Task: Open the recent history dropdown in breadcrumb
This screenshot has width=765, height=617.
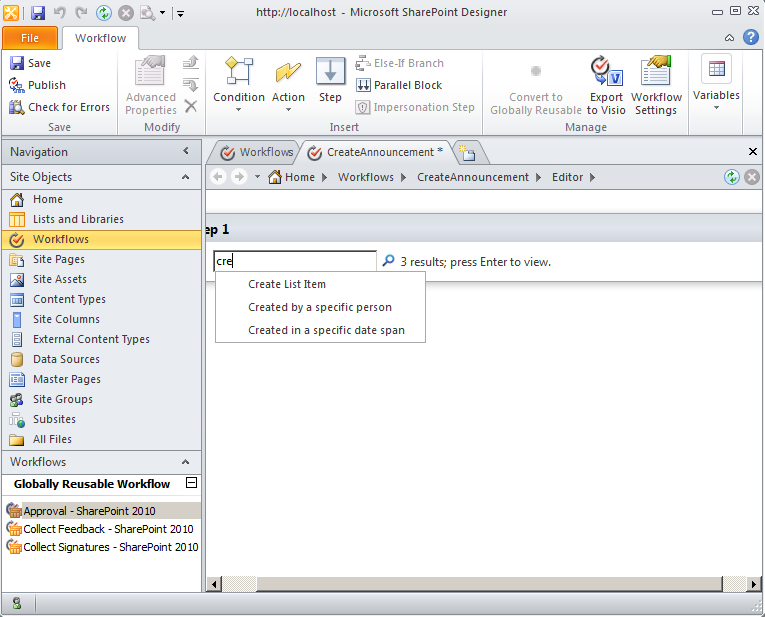Action: pos(257,177)
